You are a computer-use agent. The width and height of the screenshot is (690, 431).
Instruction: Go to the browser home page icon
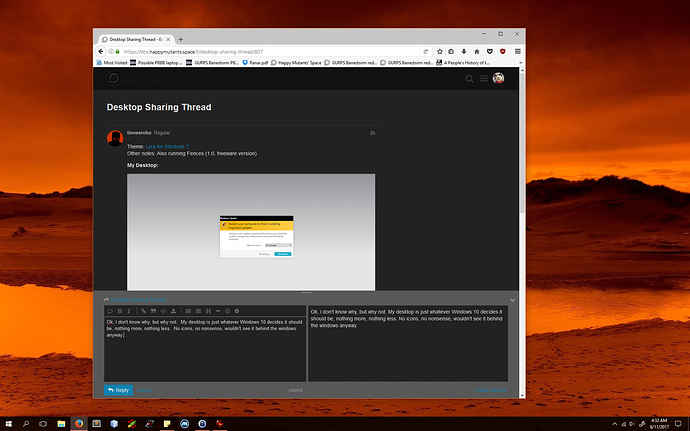[477, 52]
